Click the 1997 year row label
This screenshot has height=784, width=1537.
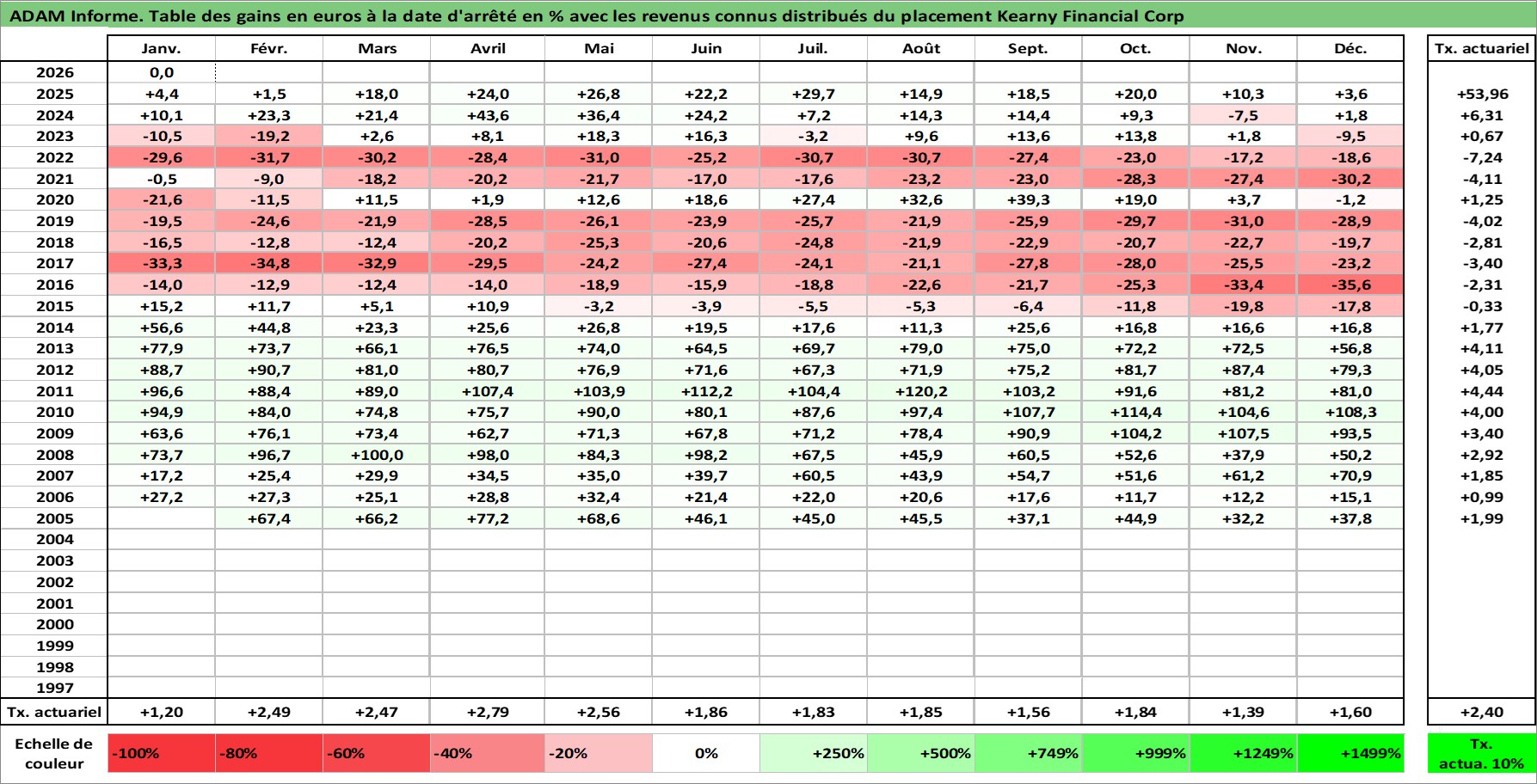click(x=54, y=688)
